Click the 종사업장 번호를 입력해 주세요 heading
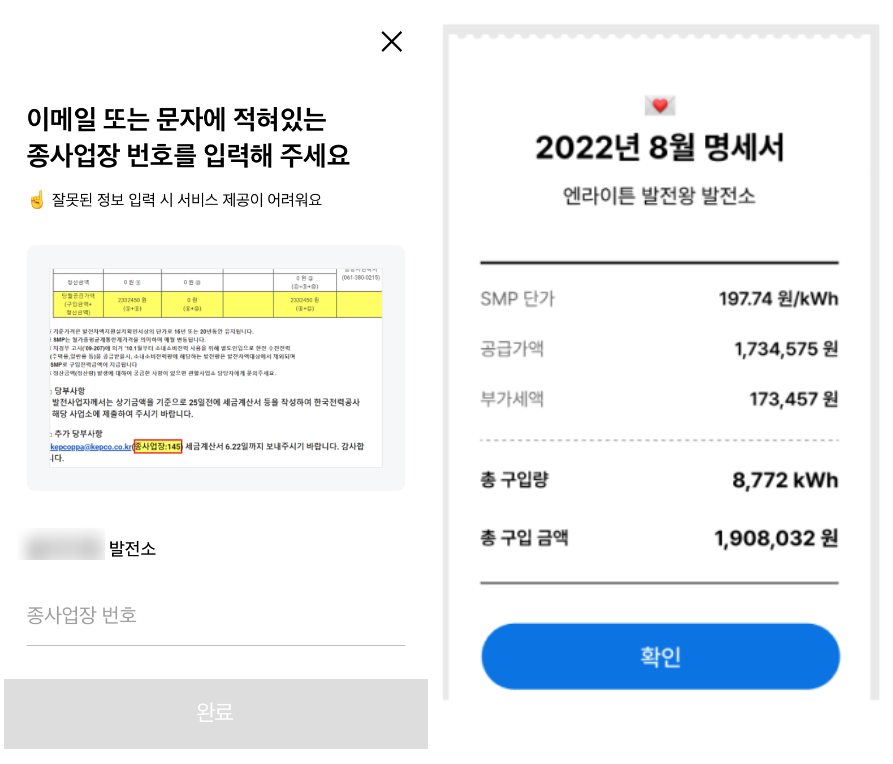This screenshot has height=764, width=893. [x=188, y=157]
